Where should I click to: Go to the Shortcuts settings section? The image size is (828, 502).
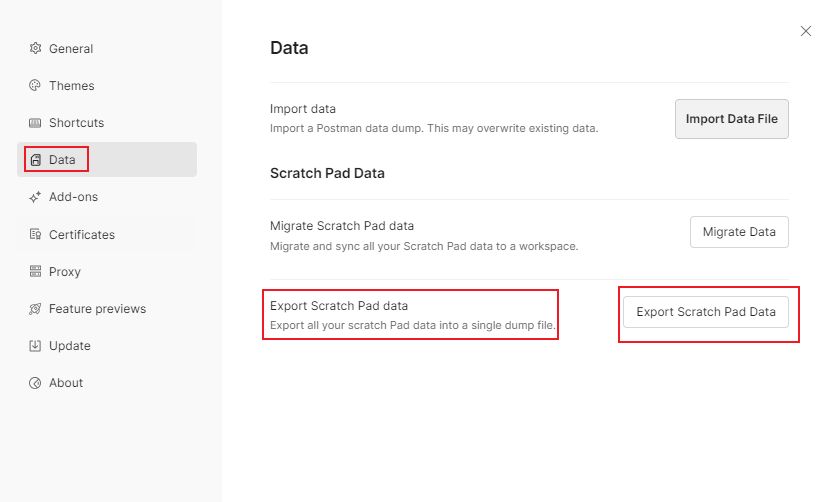76,123
